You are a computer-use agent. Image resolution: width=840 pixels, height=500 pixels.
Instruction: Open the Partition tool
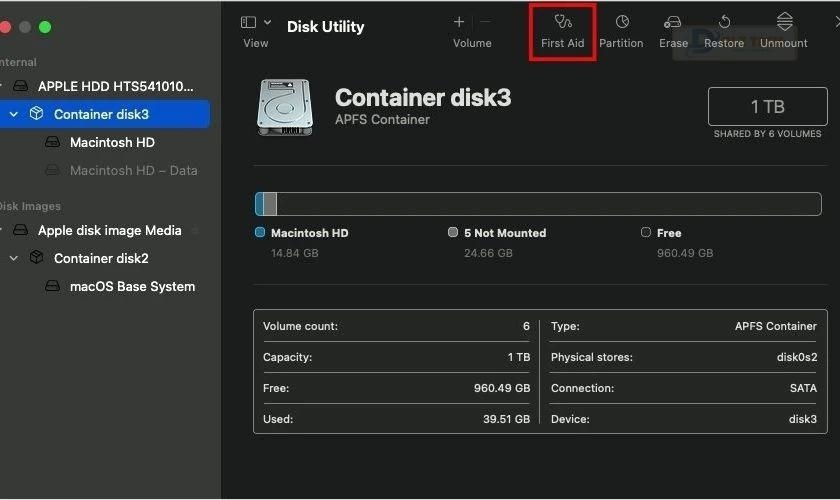[x=621, y=22]
